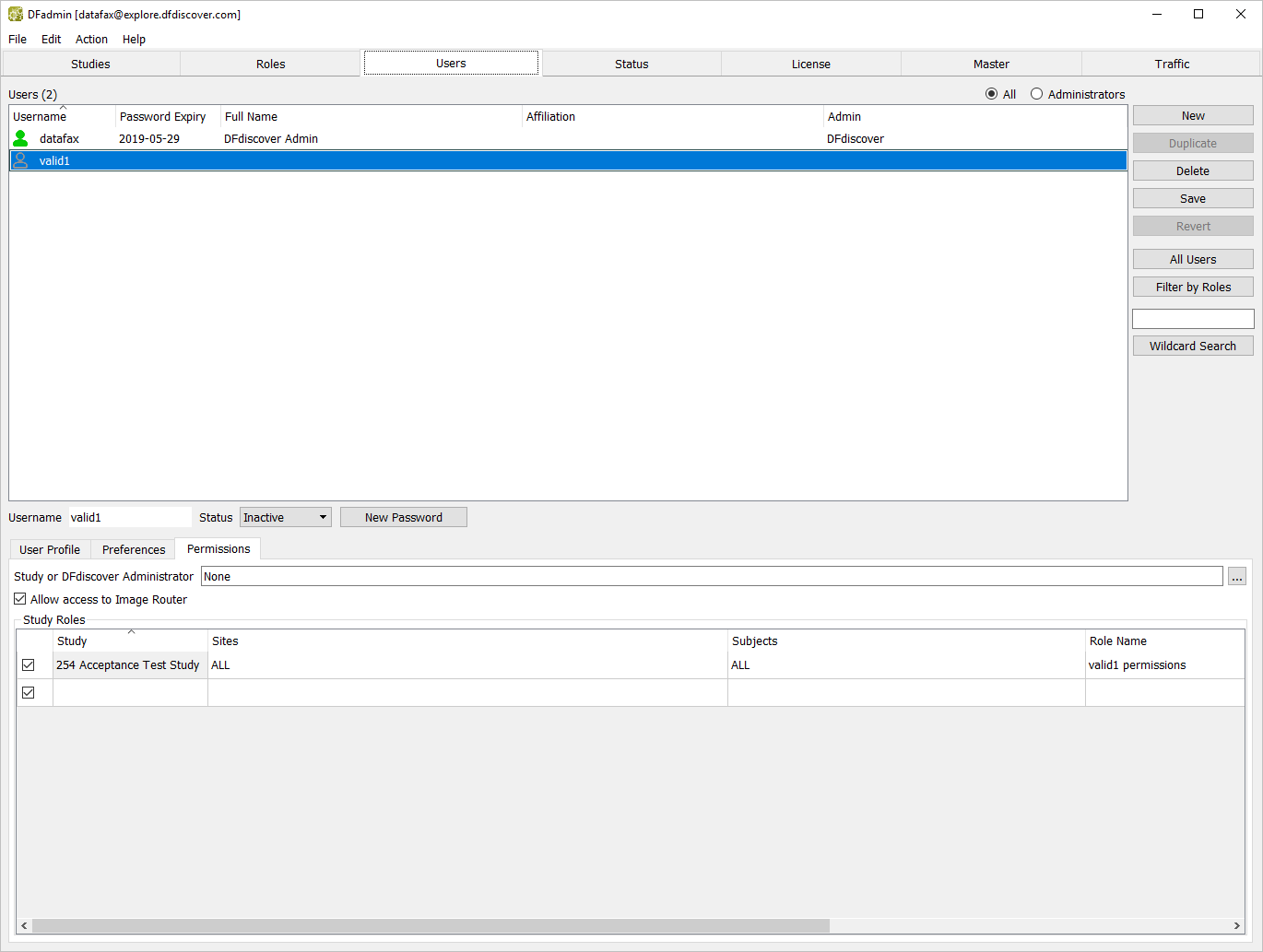1263x952 pixels.
Task: Click the Filter by Roles button
Action: click(1192, 288)
